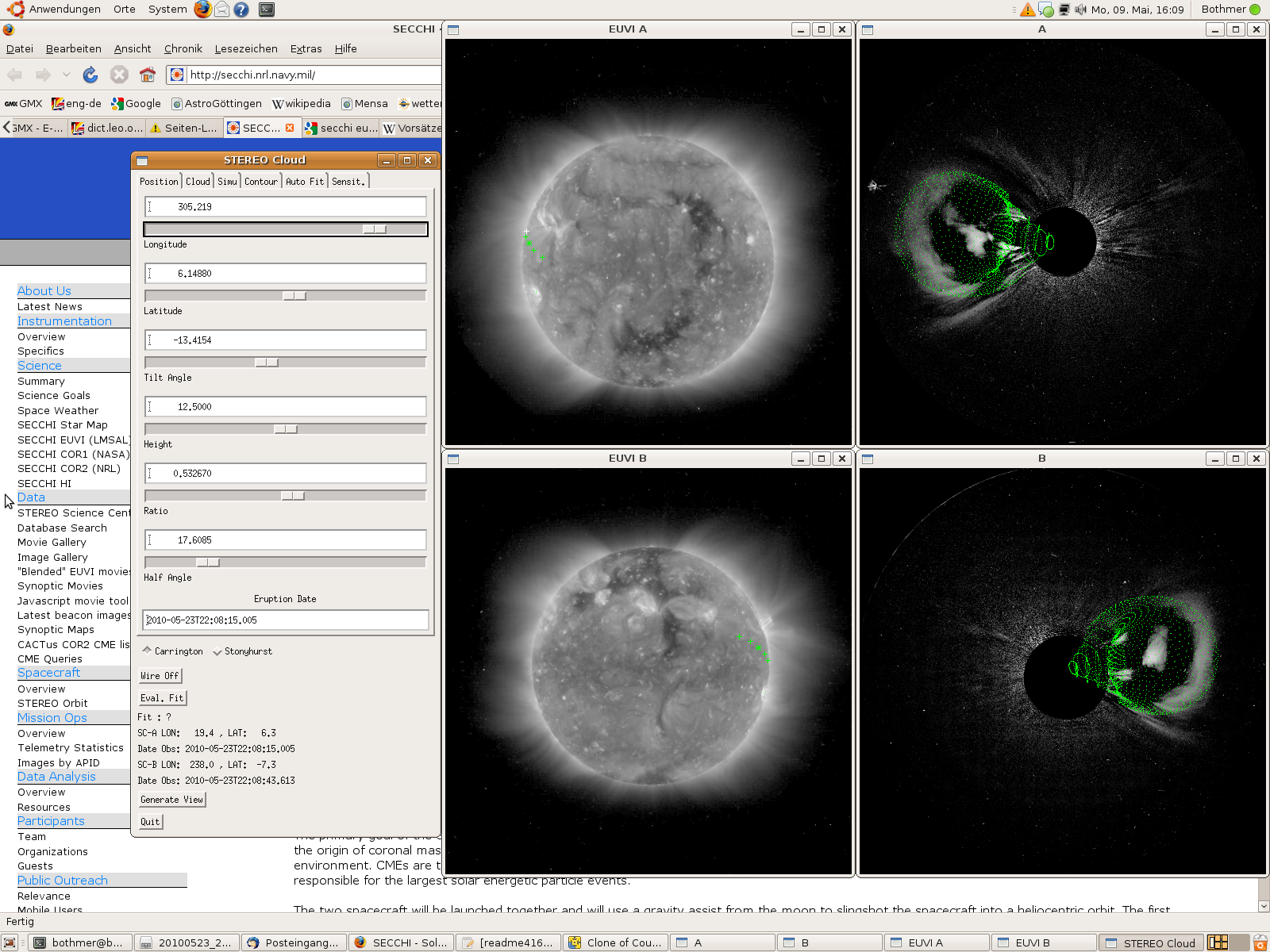1270x952 pixels.
Task: Toggle the Wire Off button
Action: [x=160, y=676]
